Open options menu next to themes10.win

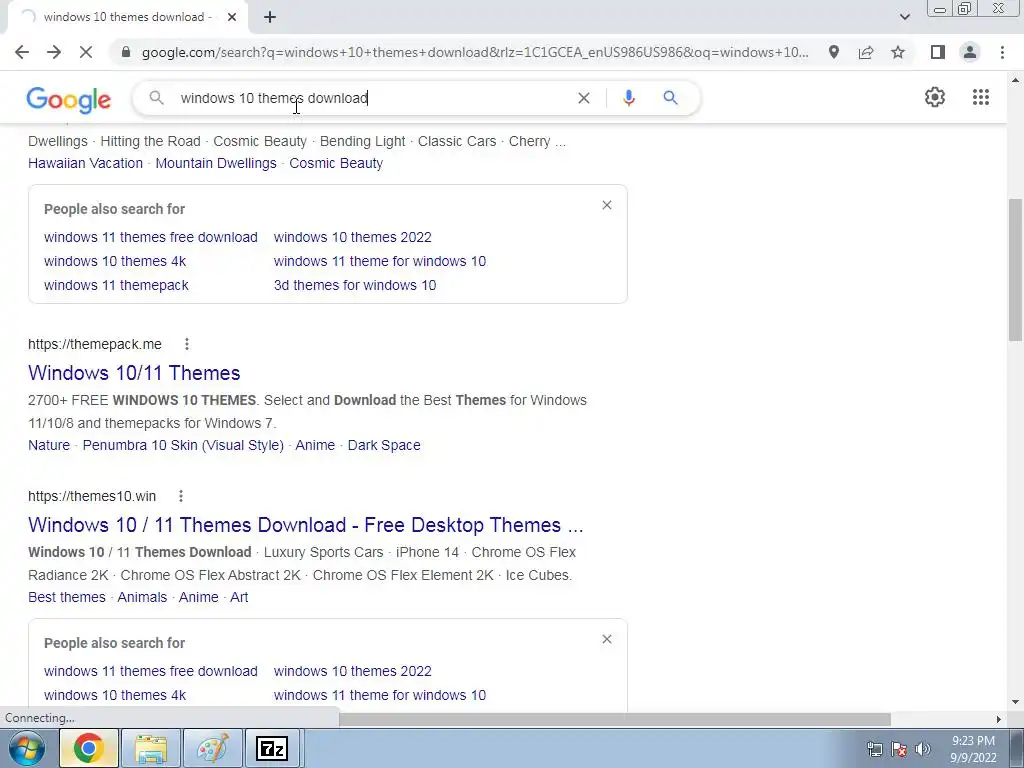(181, 496)
